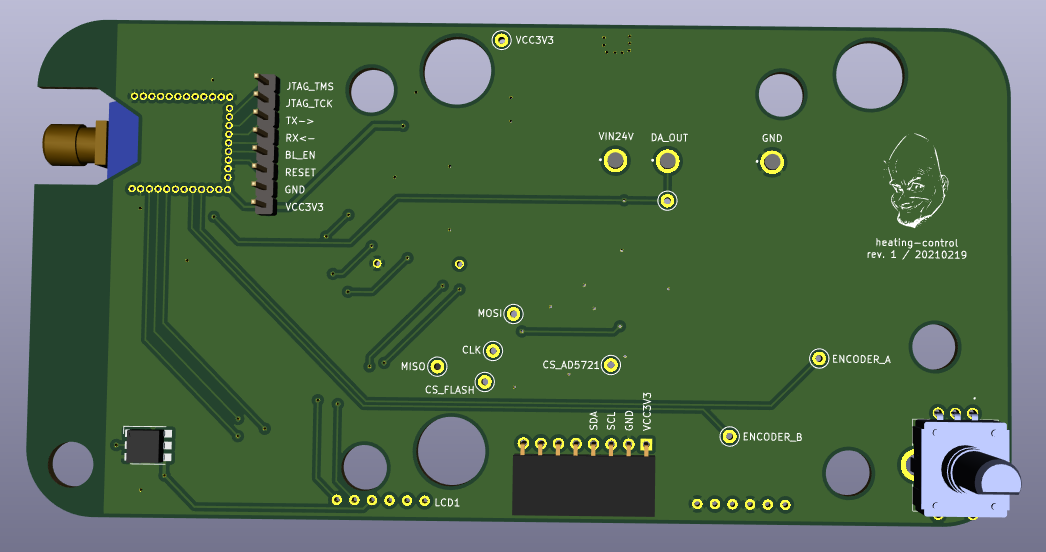Click the DA_OUT solder pad
Image resolution: width=1046 pixels, height=552 pixels.
(x=668, y=161)
